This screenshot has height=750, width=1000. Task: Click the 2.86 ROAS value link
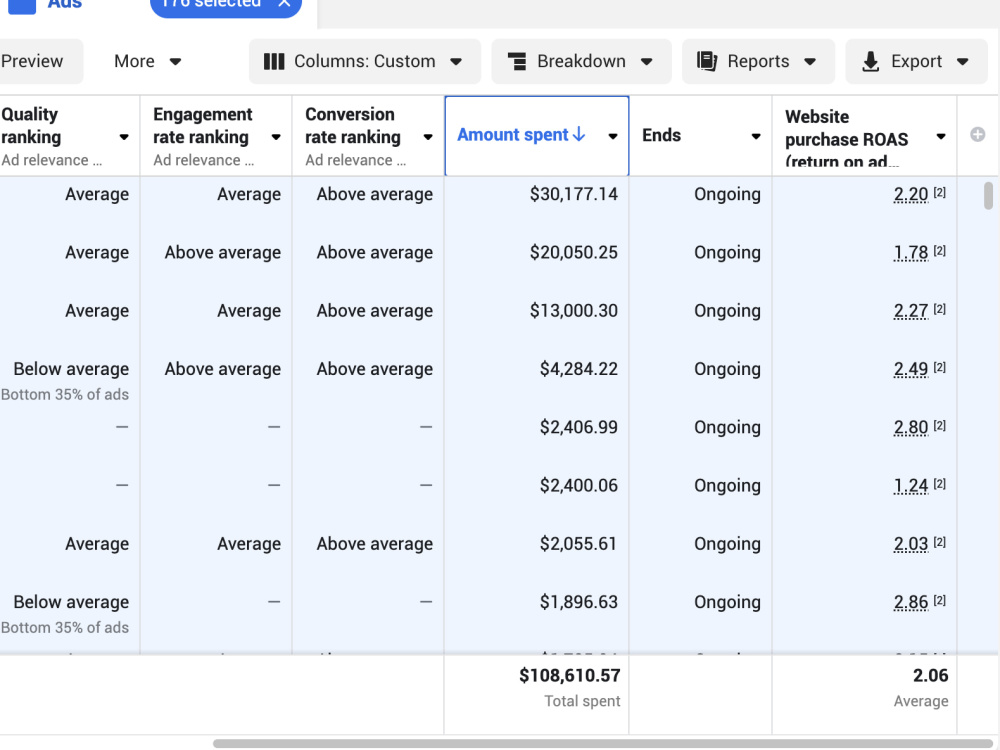[x=910, y=602]
